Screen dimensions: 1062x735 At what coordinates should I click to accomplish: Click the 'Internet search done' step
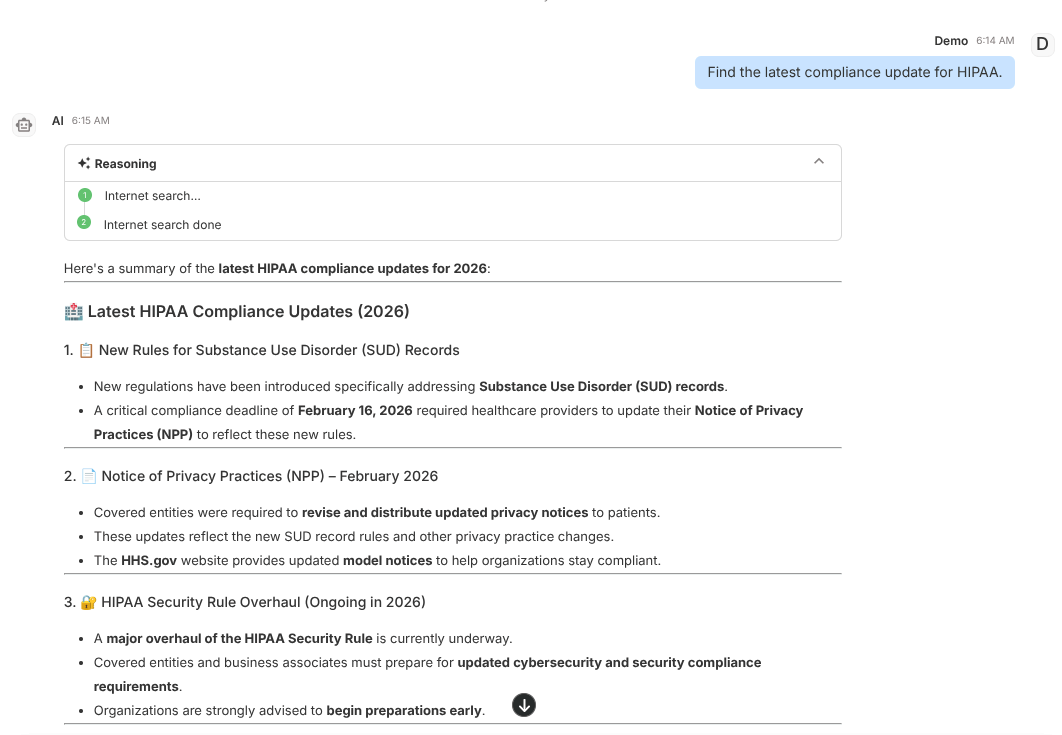[163, 225]
